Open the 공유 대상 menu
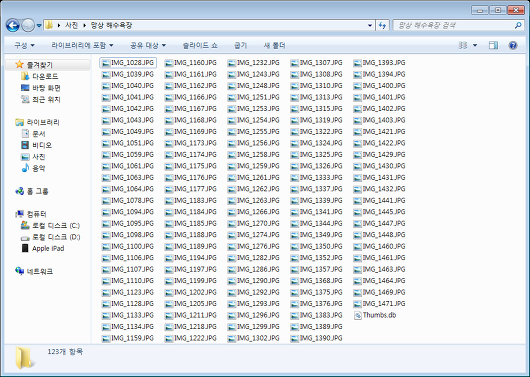Viewport: 530px width, 377px height. tap(148, 45)
